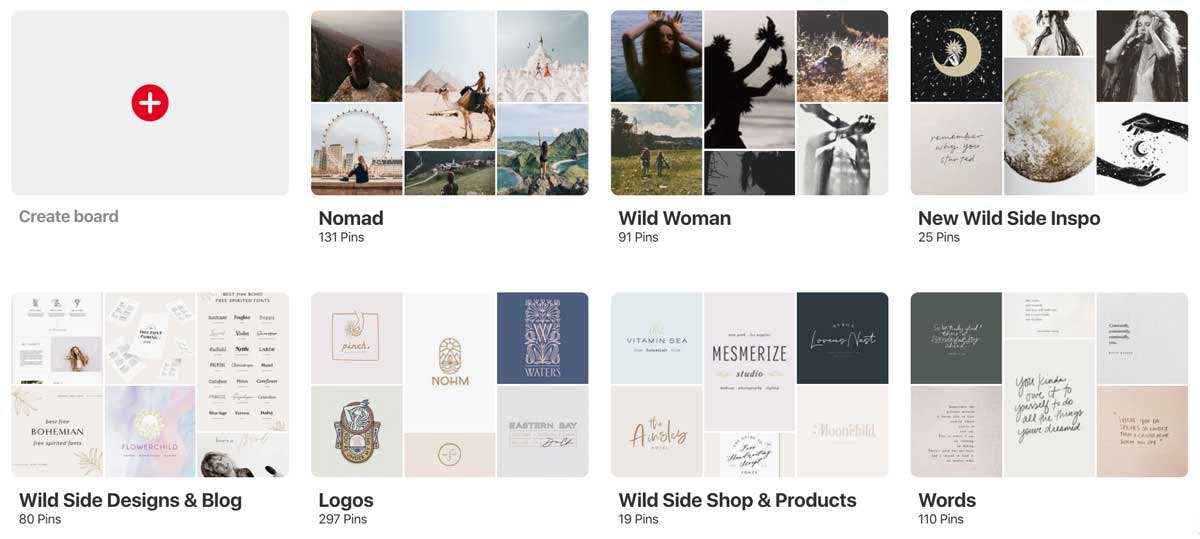
Task: Select the VITAMIN SEA logo thumbnail
Action: [656, 338]
